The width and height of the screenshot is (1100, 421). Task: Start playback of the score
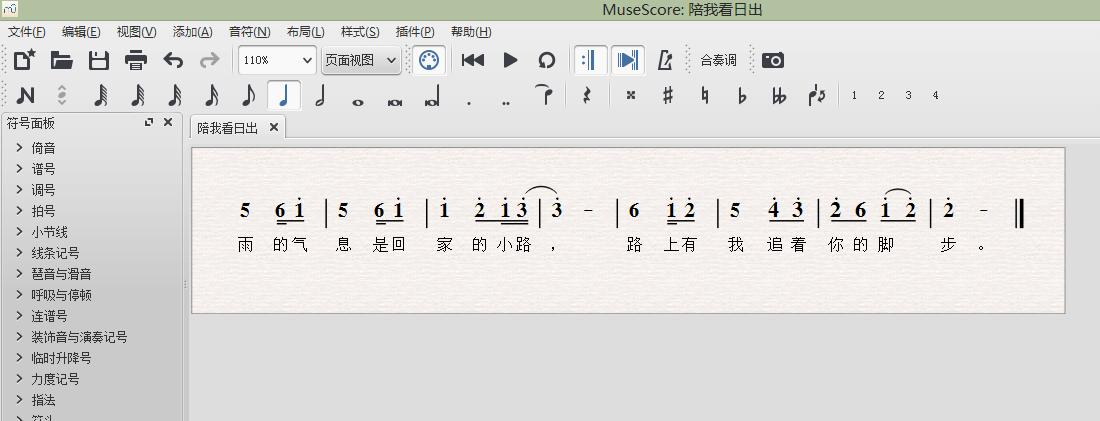pos(510,60)
